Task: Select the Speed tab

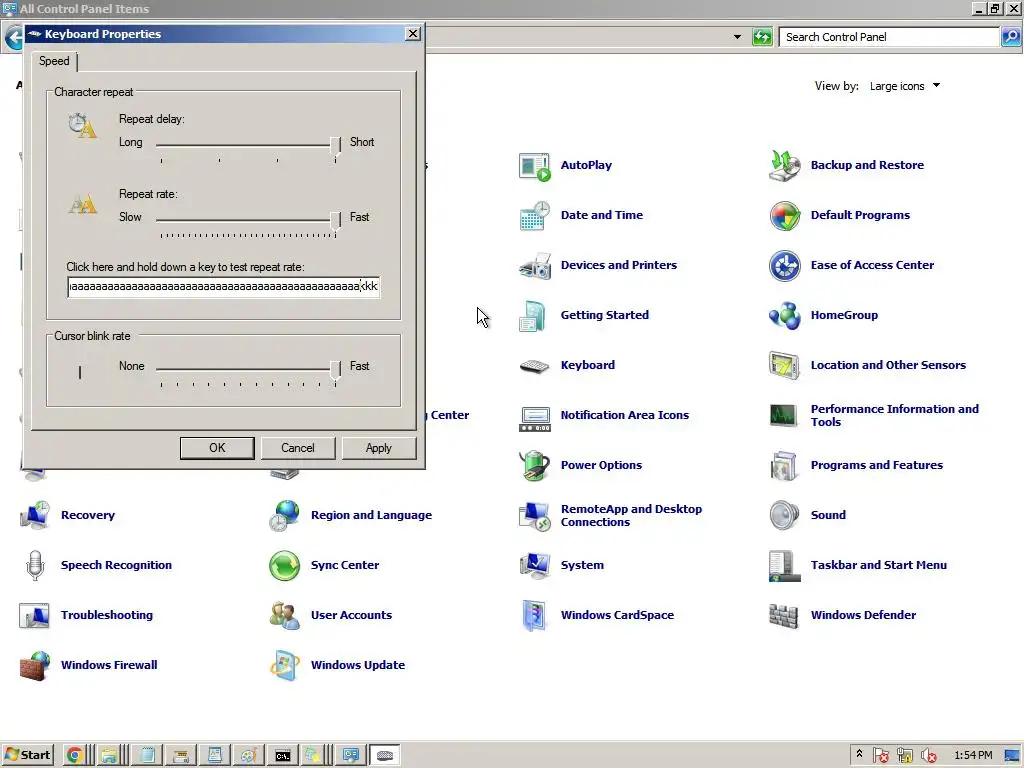Action: (x=54, y=61)
